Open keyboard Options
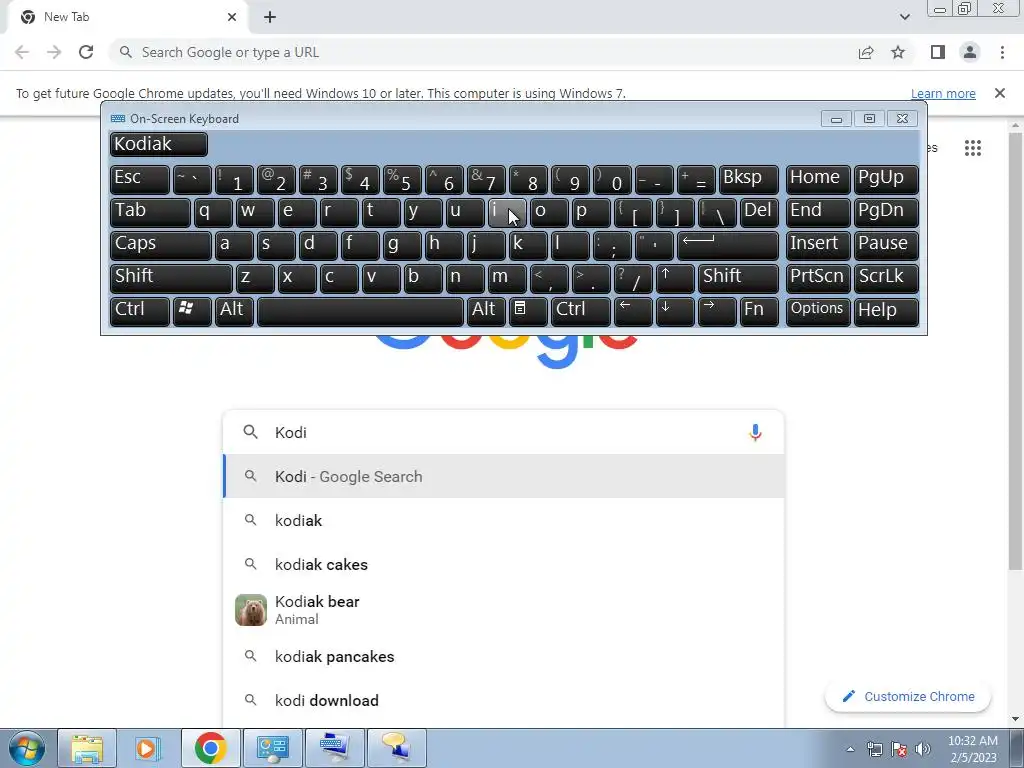Viewport: 1024px width, 768px height. (818, 311)
